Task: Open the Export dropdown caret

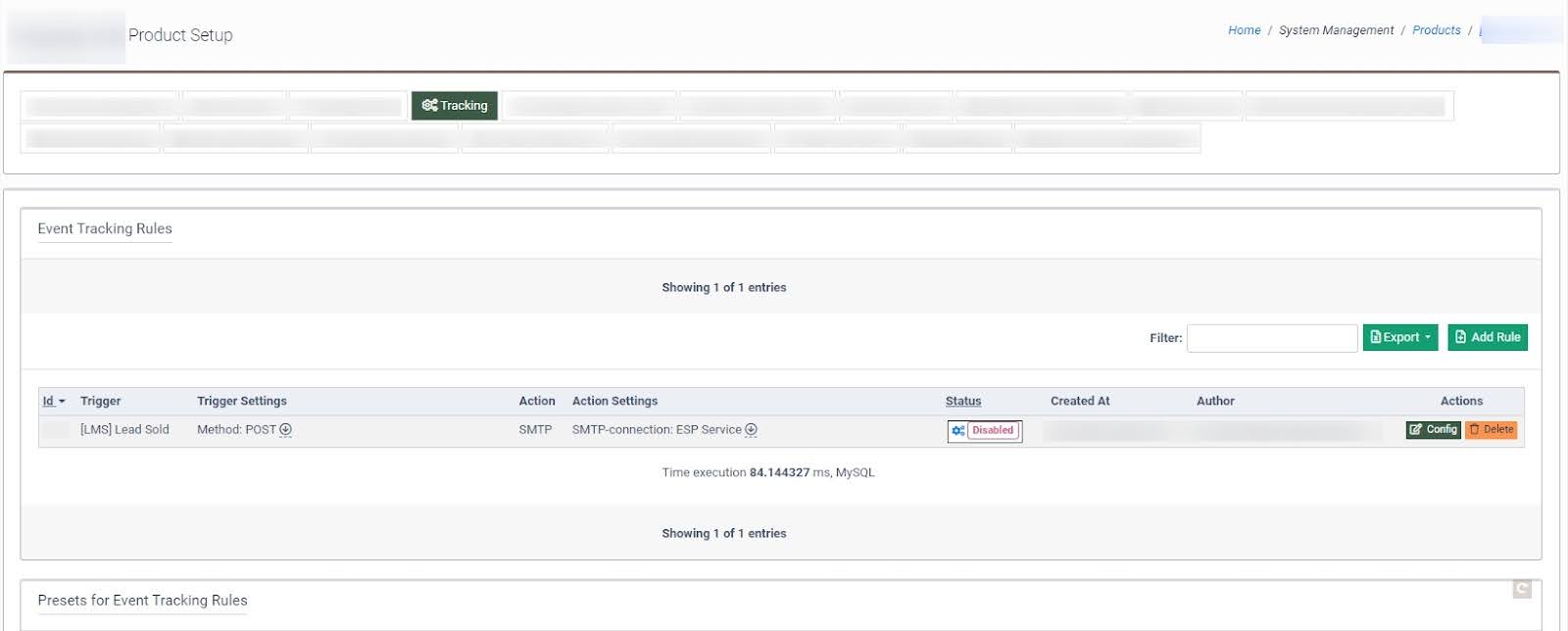Action: point(1428,337)
